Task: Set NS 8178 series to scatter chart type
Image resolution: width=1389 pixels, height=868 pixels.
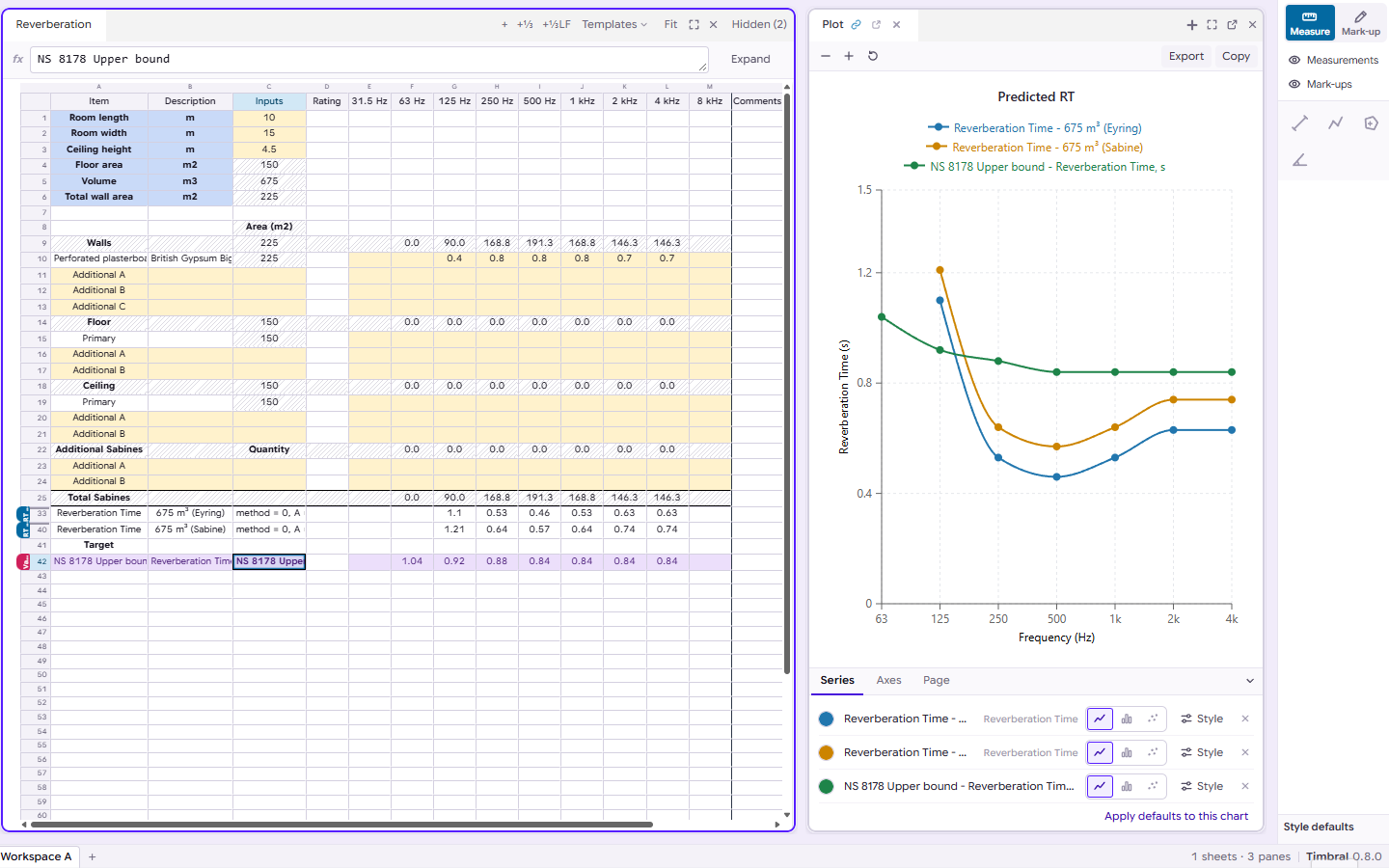Action: point(1153,786)
